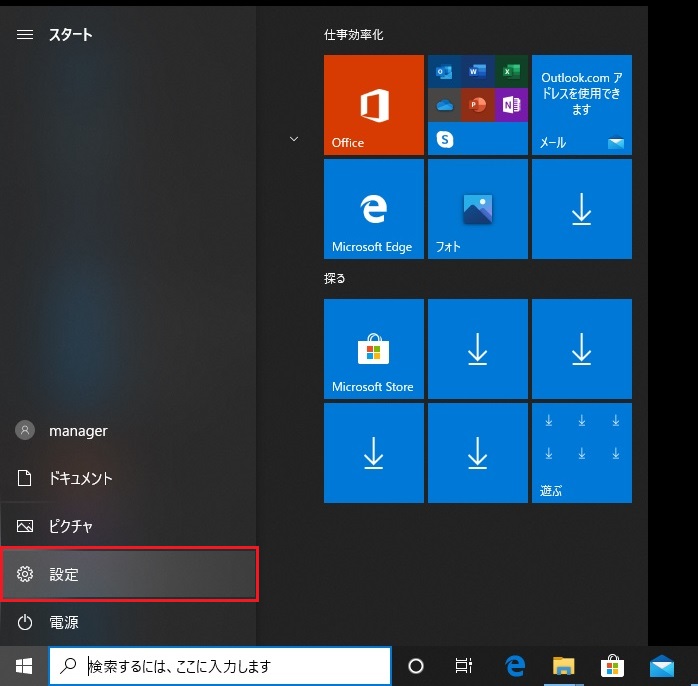Open File Explorer from the taskbar

pyautogui.click(x=564, y=666)
